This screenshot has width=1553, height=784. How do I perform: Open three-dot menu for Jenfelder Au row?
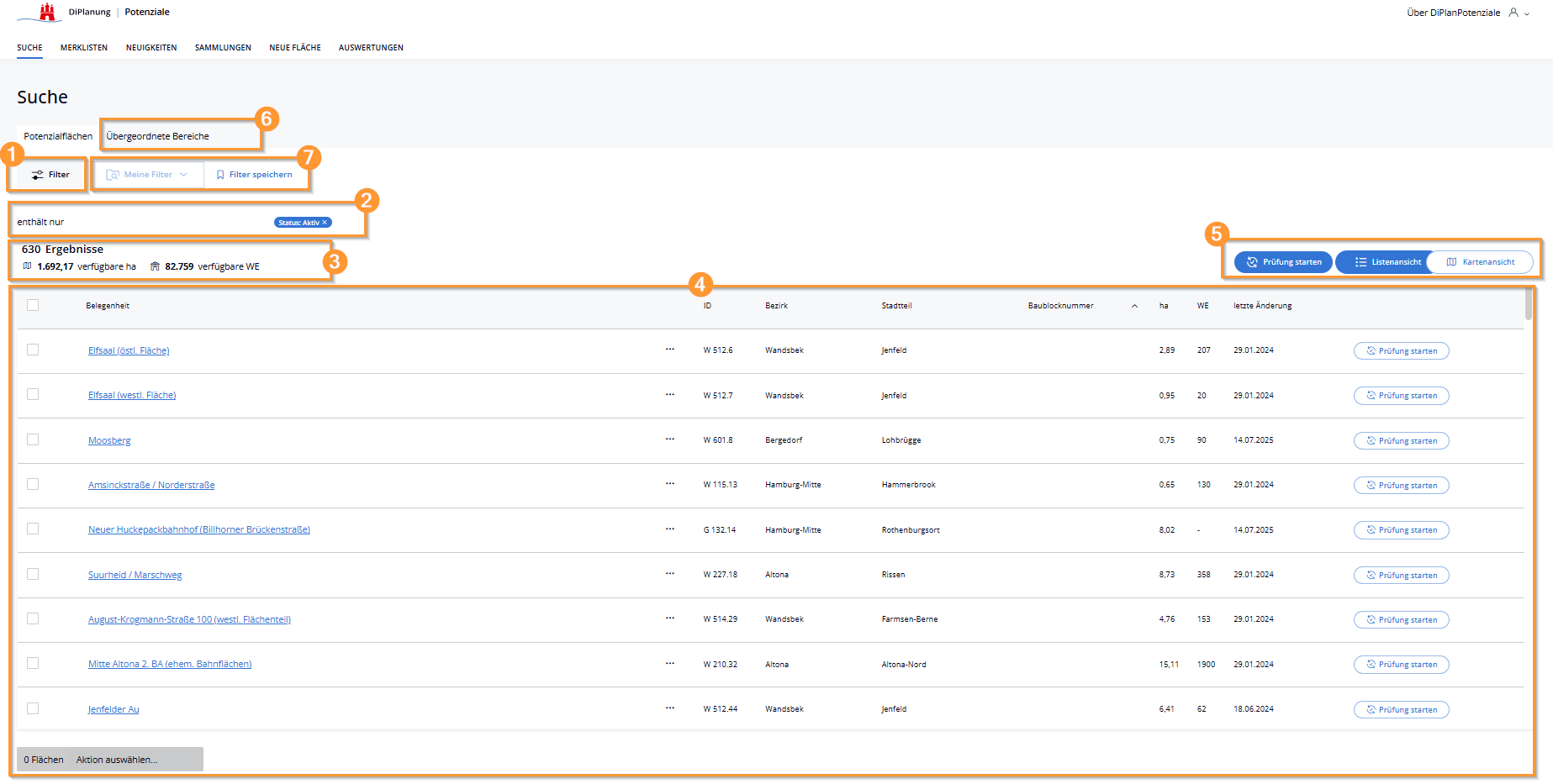click(669, 708)
